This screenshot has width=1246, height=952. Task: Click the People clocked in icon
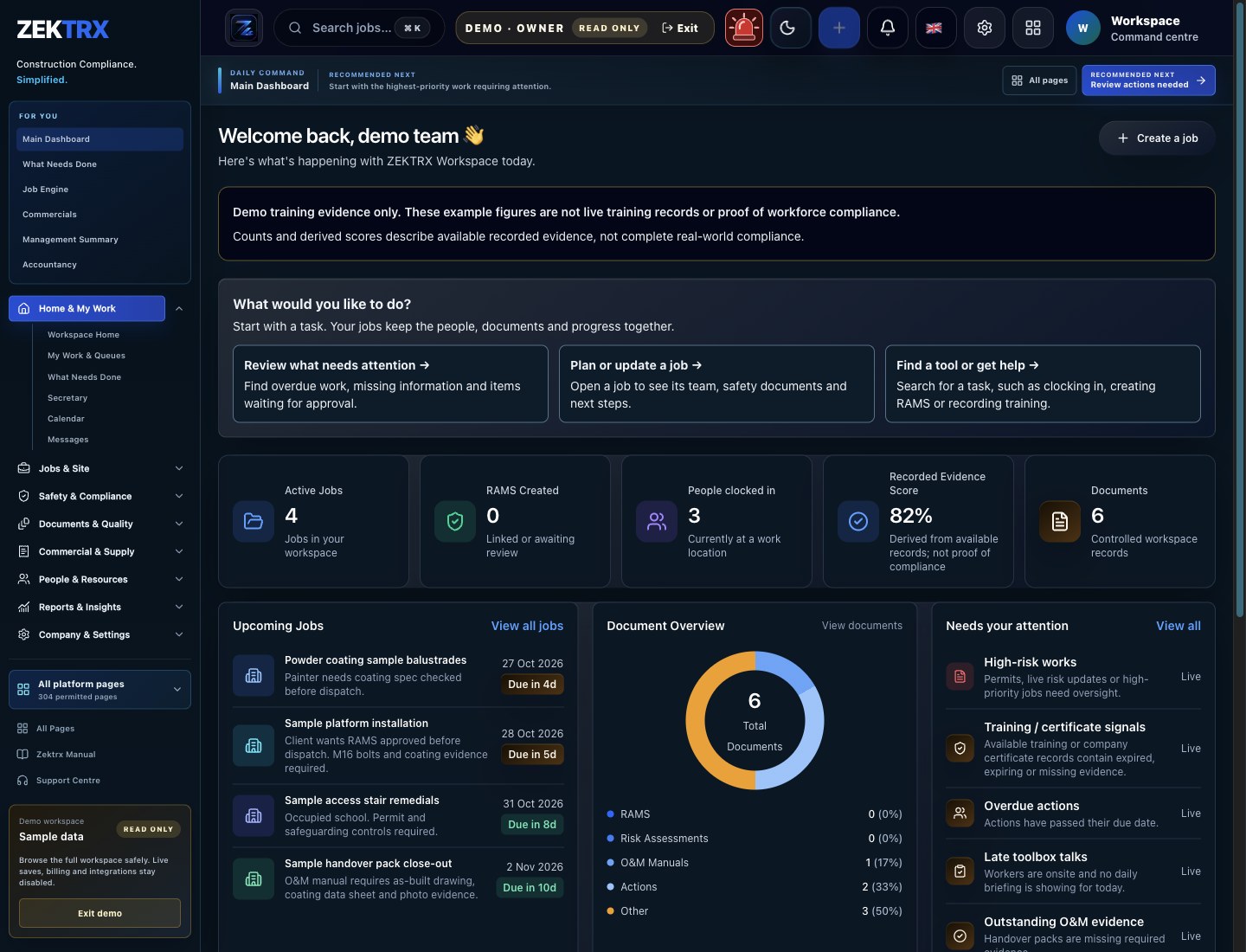point(657,521)
